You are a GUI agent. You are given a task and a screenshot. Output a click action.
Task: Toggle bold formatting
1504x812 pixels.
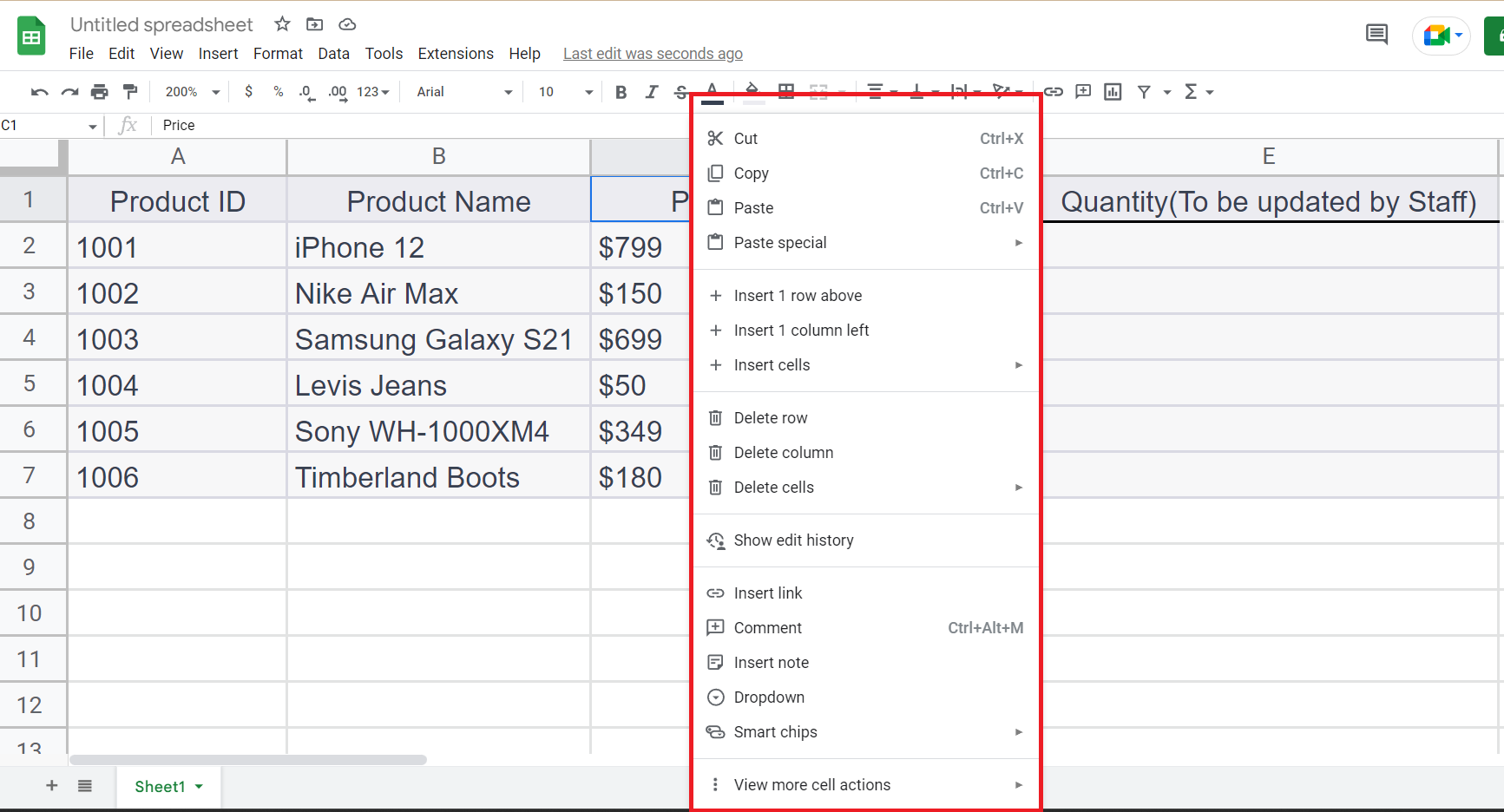(621, 92)
